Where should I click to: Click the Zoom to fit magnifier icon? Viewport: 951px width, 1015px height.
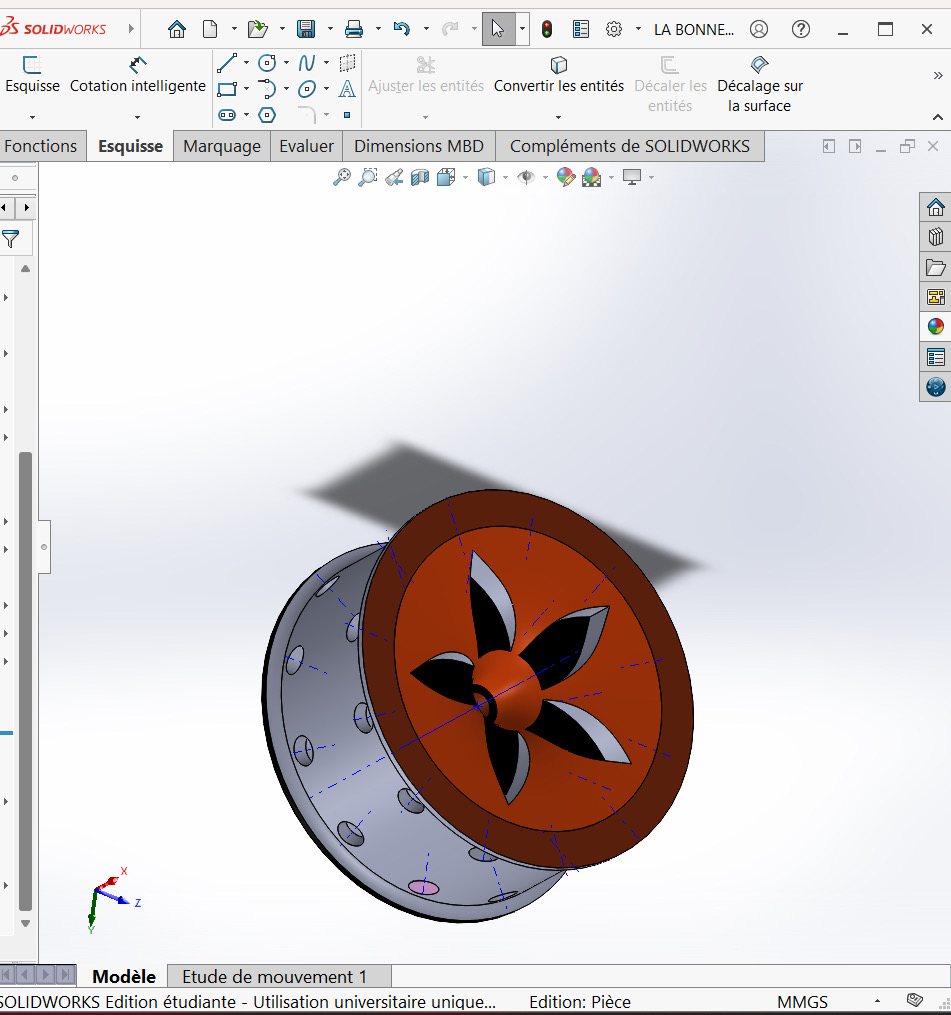click(342, 177)
